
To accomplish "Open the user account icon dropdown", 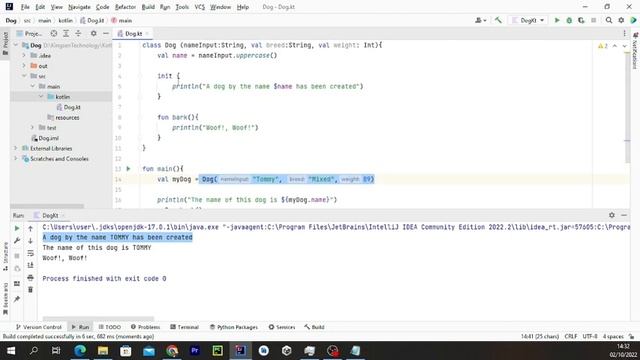I will click(480, 20).
